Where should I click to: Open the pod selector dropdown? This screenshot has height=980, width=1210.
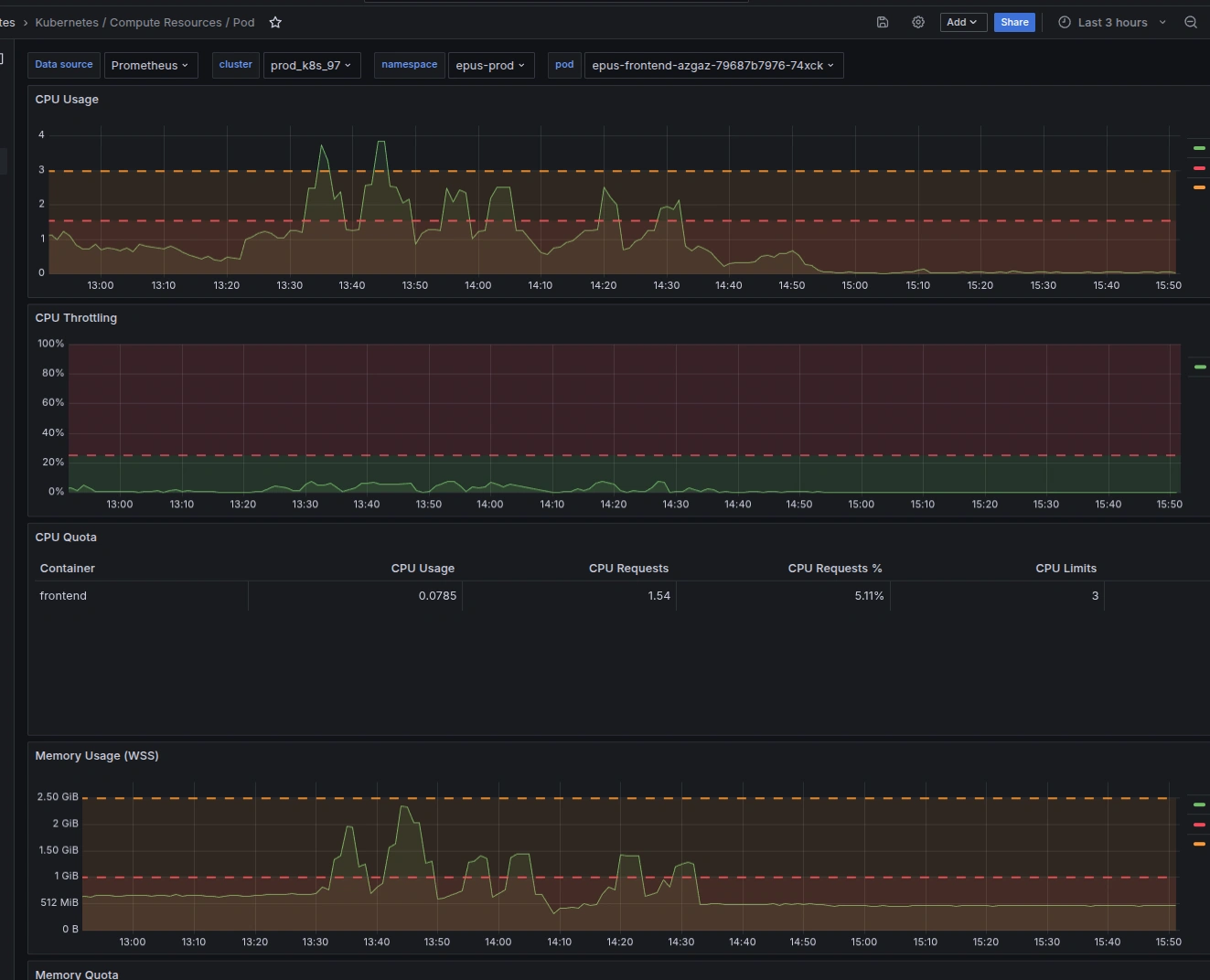tap(712, 66)
